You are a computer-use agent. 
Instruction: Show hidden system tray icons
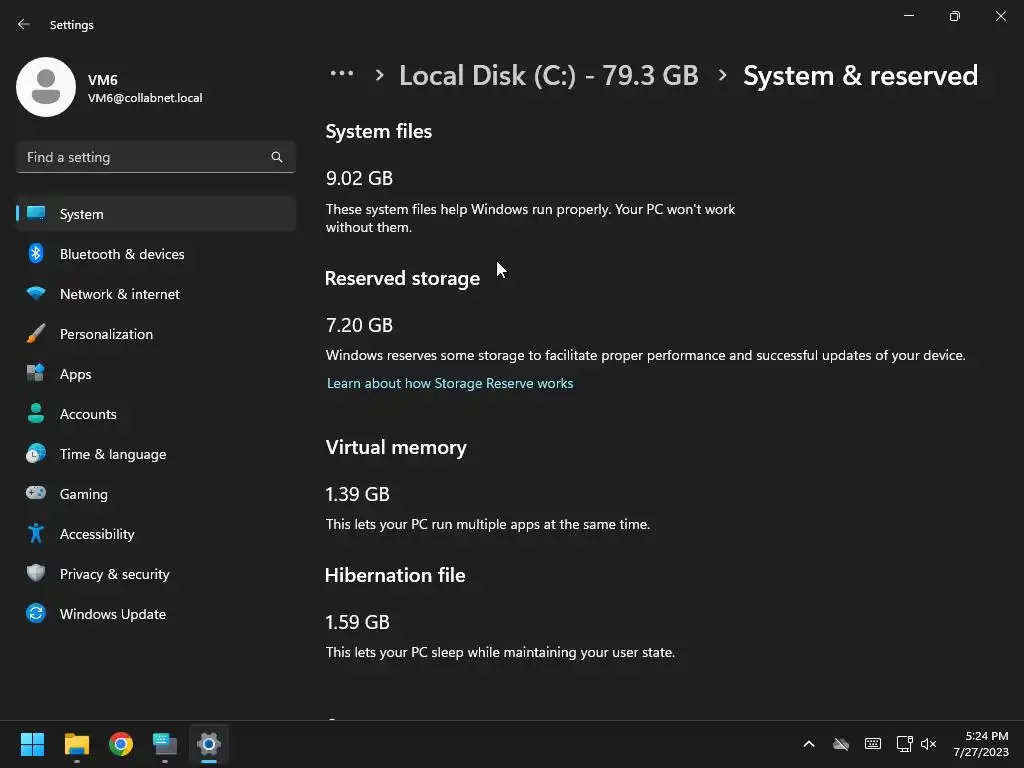[x=809, y=744]
